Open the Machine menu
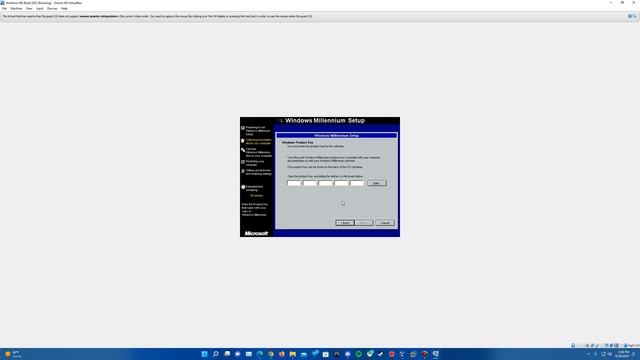 coord(16,8)
